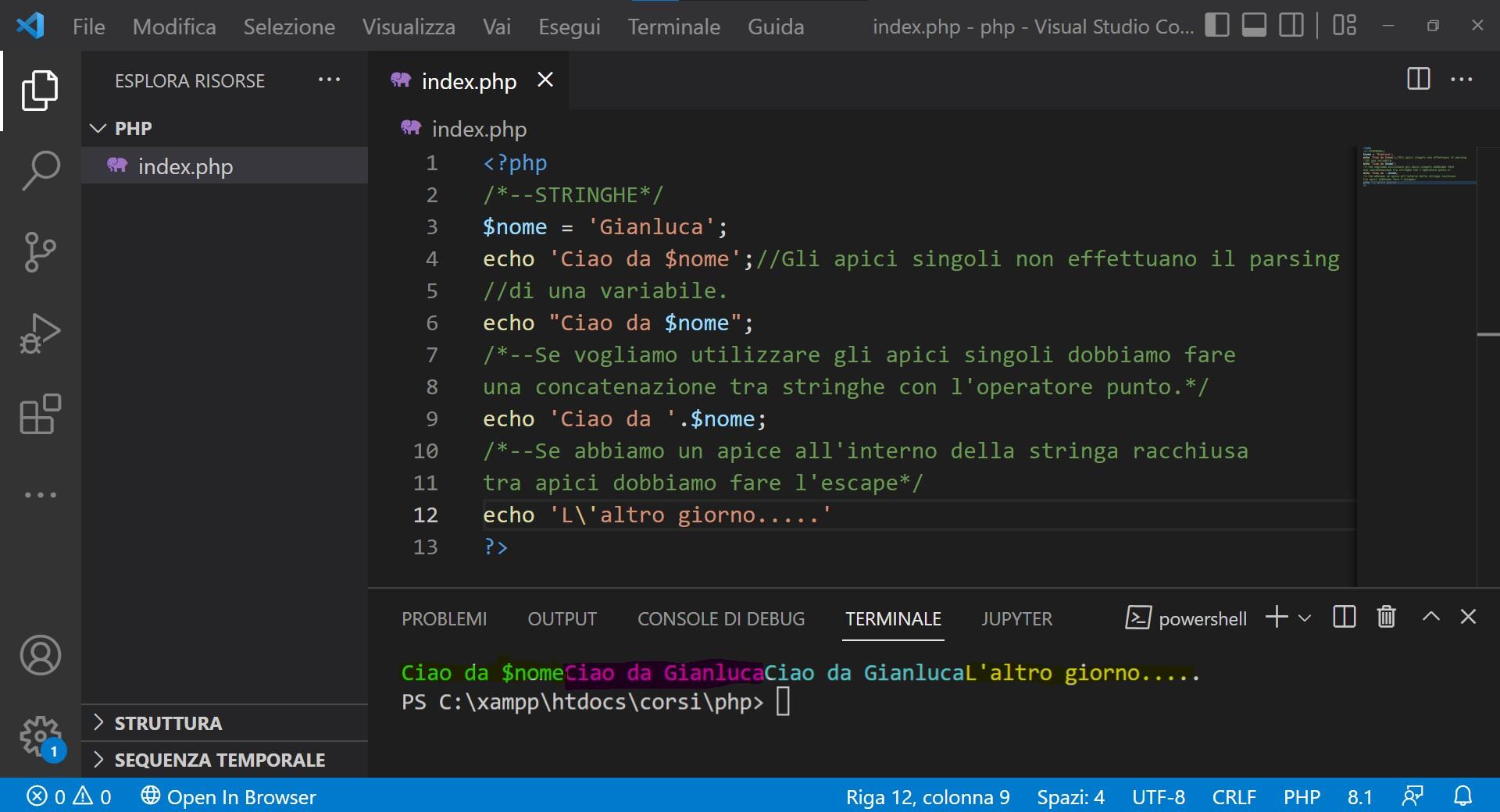Close the index.php editor tab
The image size is (1500, 812).
545,80
